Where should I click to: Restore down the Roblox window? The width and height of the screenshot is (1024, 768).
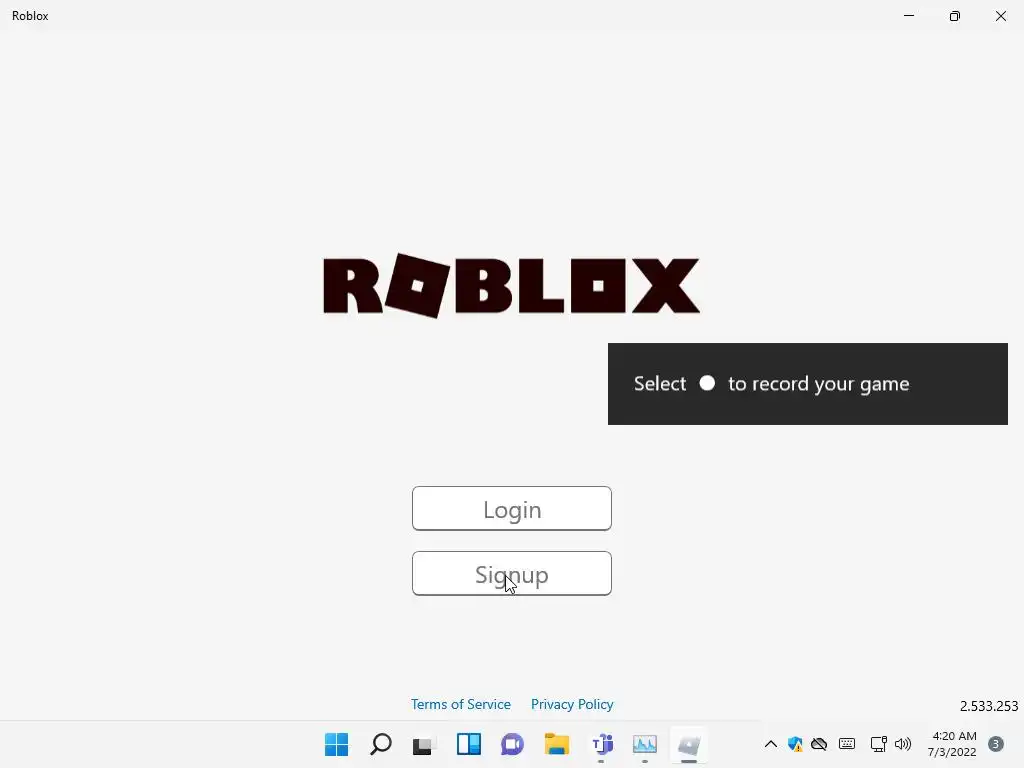(x=955, y=16)
